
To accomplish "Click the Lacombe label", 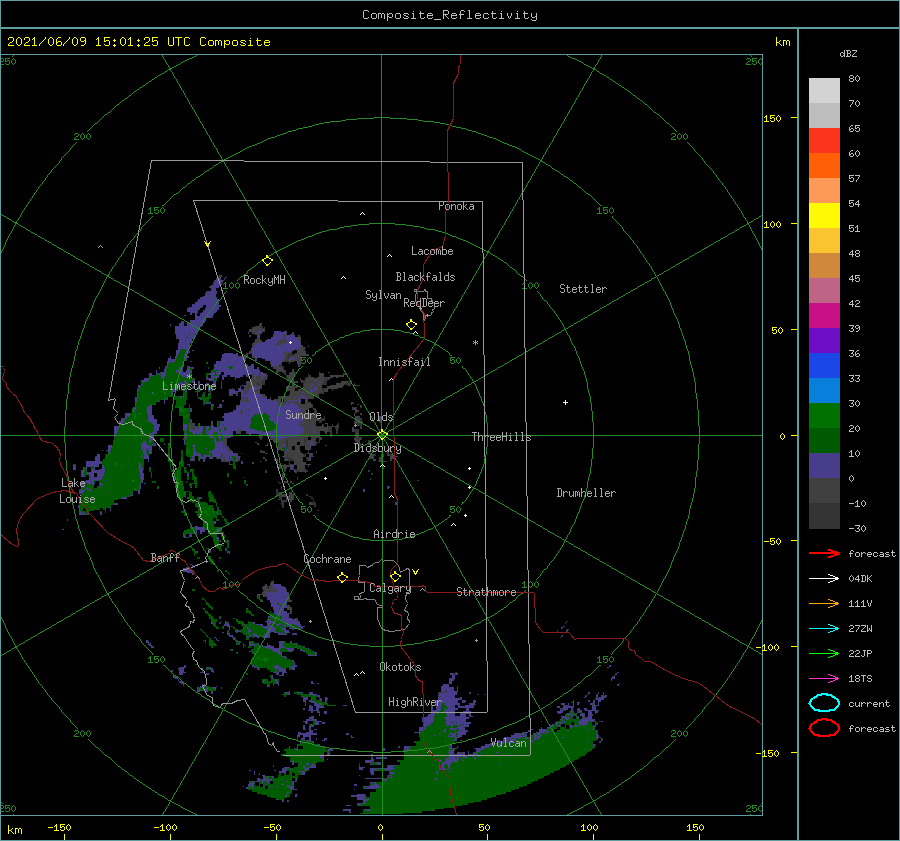I will [x=432, y=251].
